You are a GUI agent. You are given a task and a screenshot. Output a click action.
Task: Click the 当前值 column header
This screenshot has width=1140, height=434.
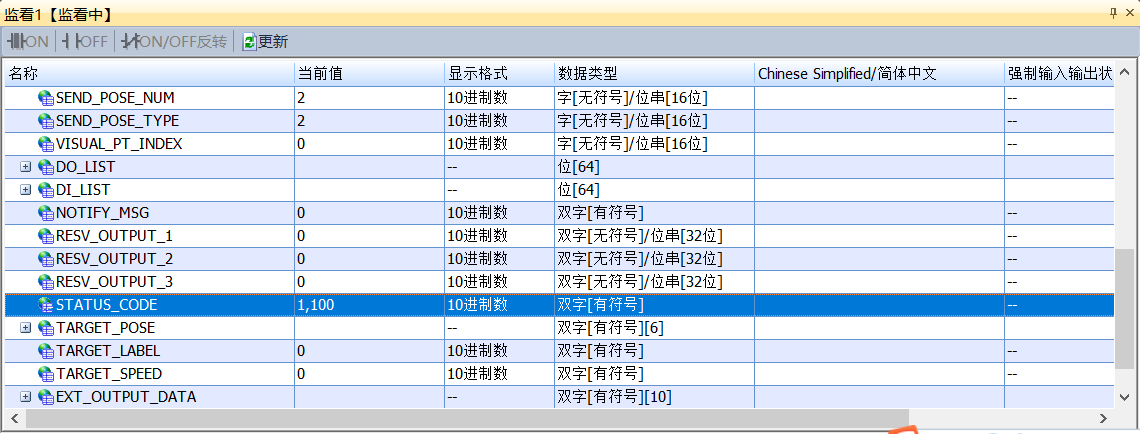tap(369, 73)
